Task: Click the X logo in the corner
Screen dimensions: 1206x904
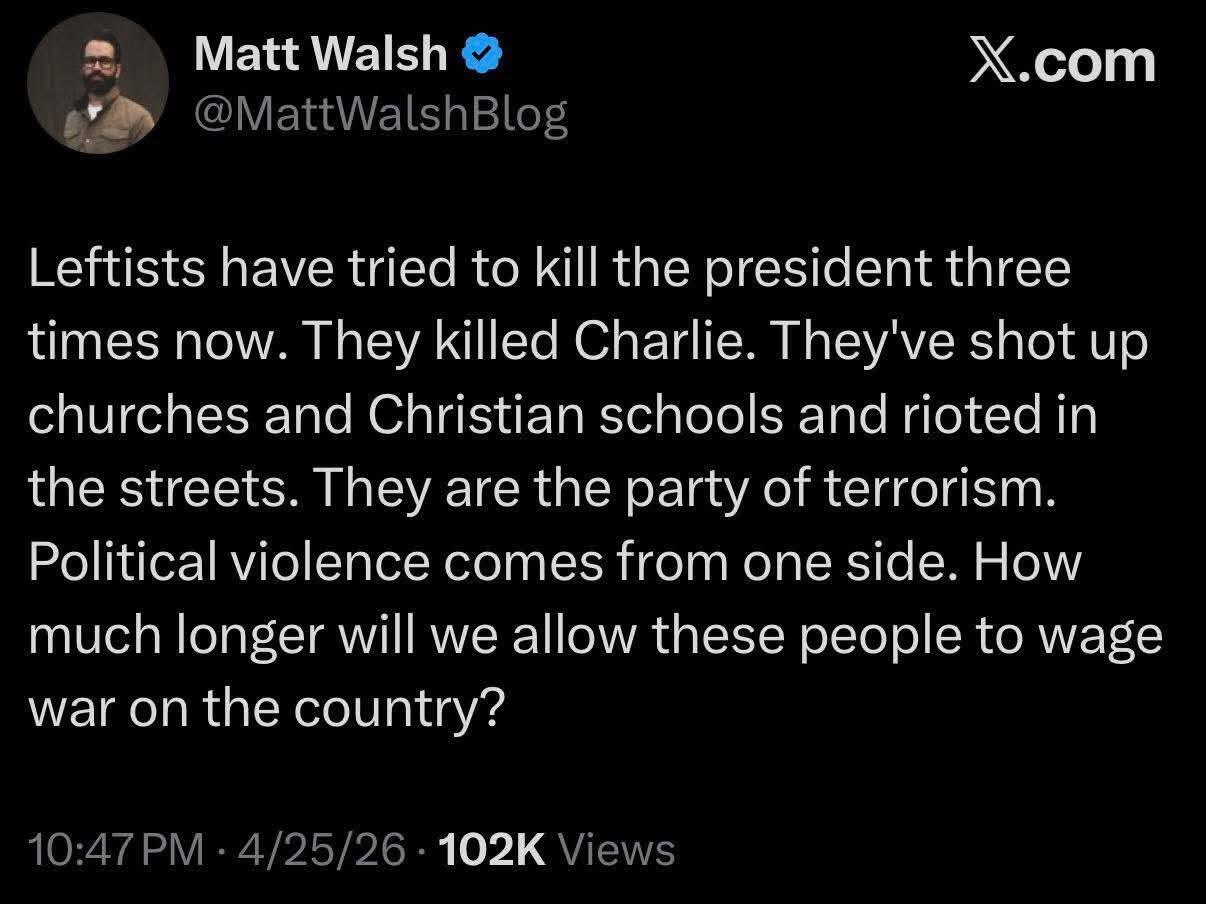Action: (x=997, y=62)
